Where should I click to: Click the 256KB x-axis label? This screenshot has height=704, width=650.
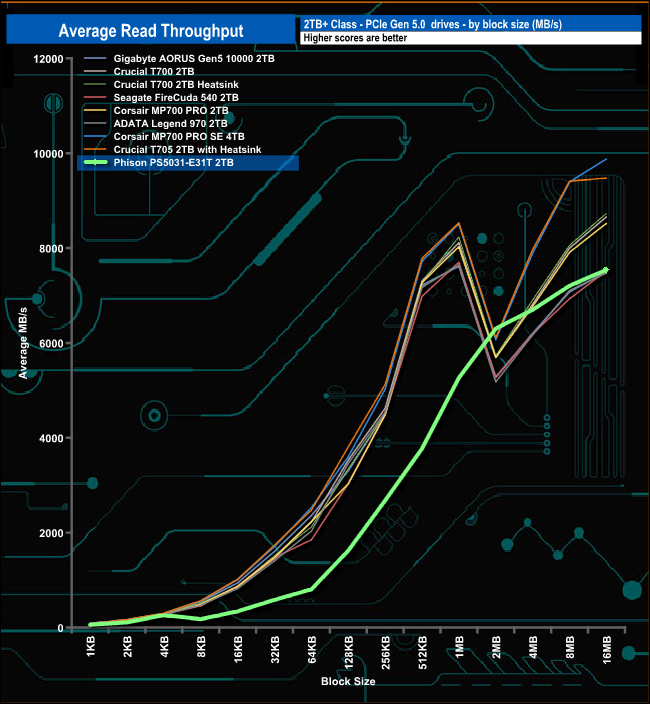click(x=385, y=652)
